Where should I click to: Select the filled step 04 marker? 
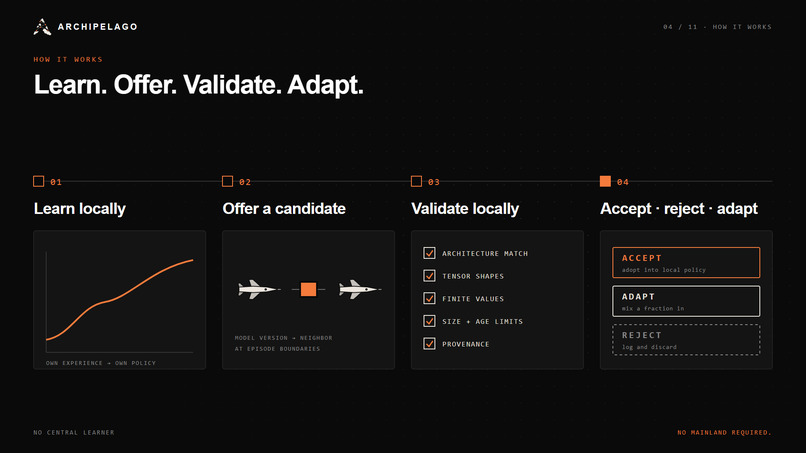tap(605, 181)
